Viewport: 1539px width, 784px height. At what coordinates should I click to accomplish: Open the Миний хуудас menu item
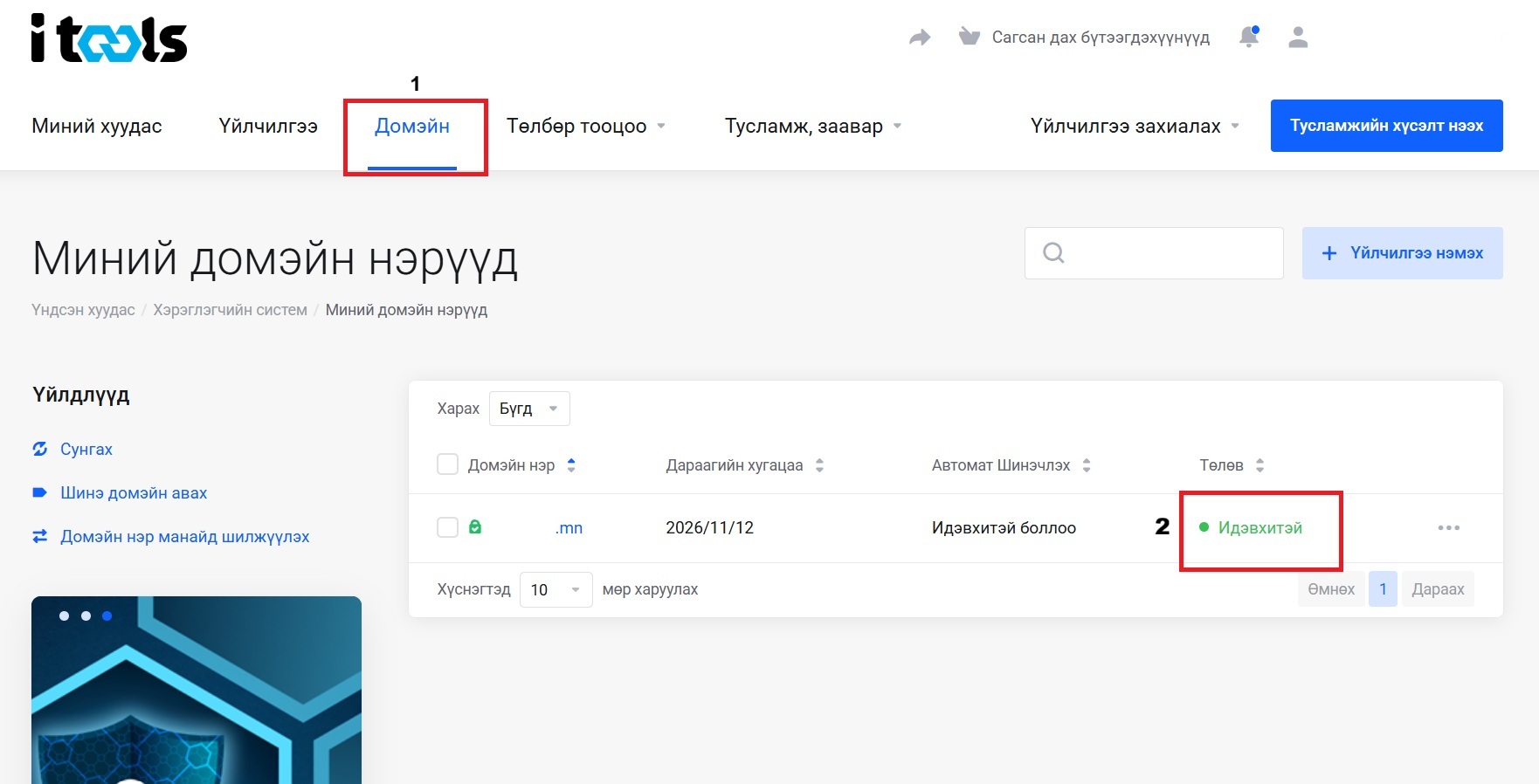(x=97, y=127)
